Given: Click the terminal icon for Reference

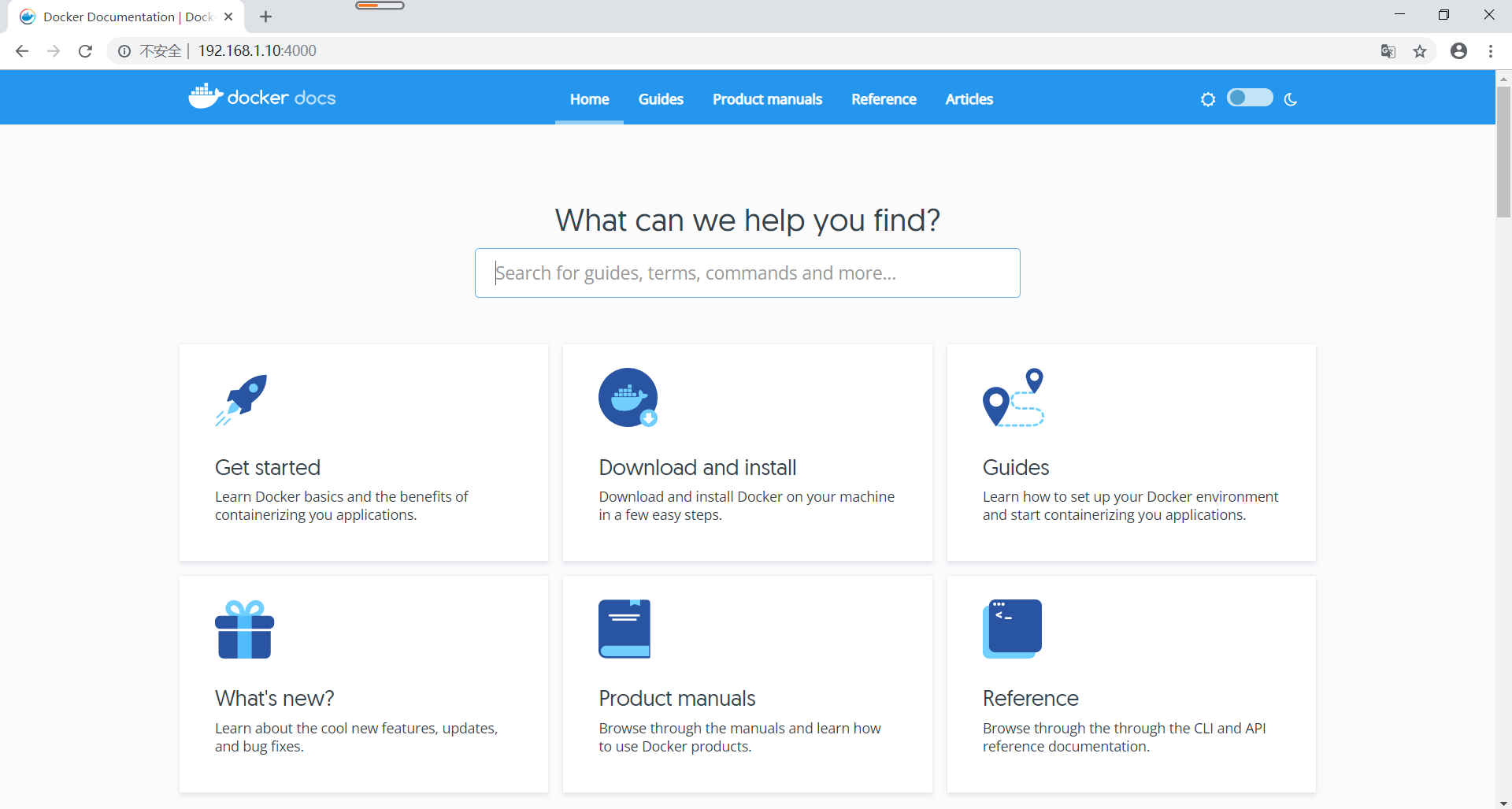Looking at the screenshot, I should pyautogui.click(x=1012, y=629).
